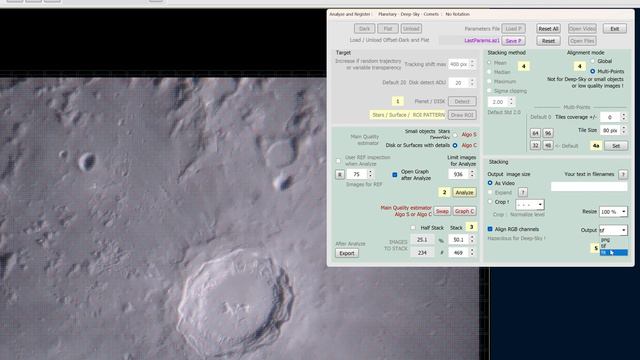Screen dimensions: 640x360
Task: Select tile size preset 64
Action: coord(536,133)
